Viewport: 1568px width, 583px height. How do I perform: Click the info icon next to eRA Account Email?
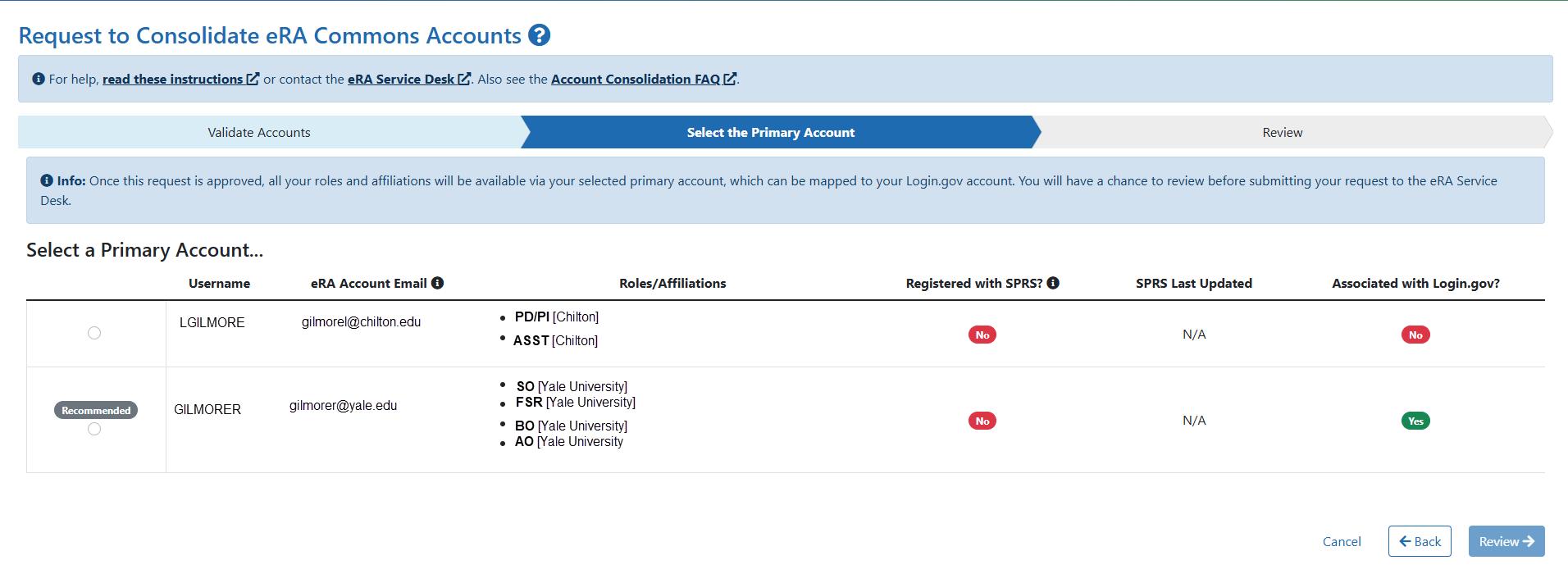point(438,283)
